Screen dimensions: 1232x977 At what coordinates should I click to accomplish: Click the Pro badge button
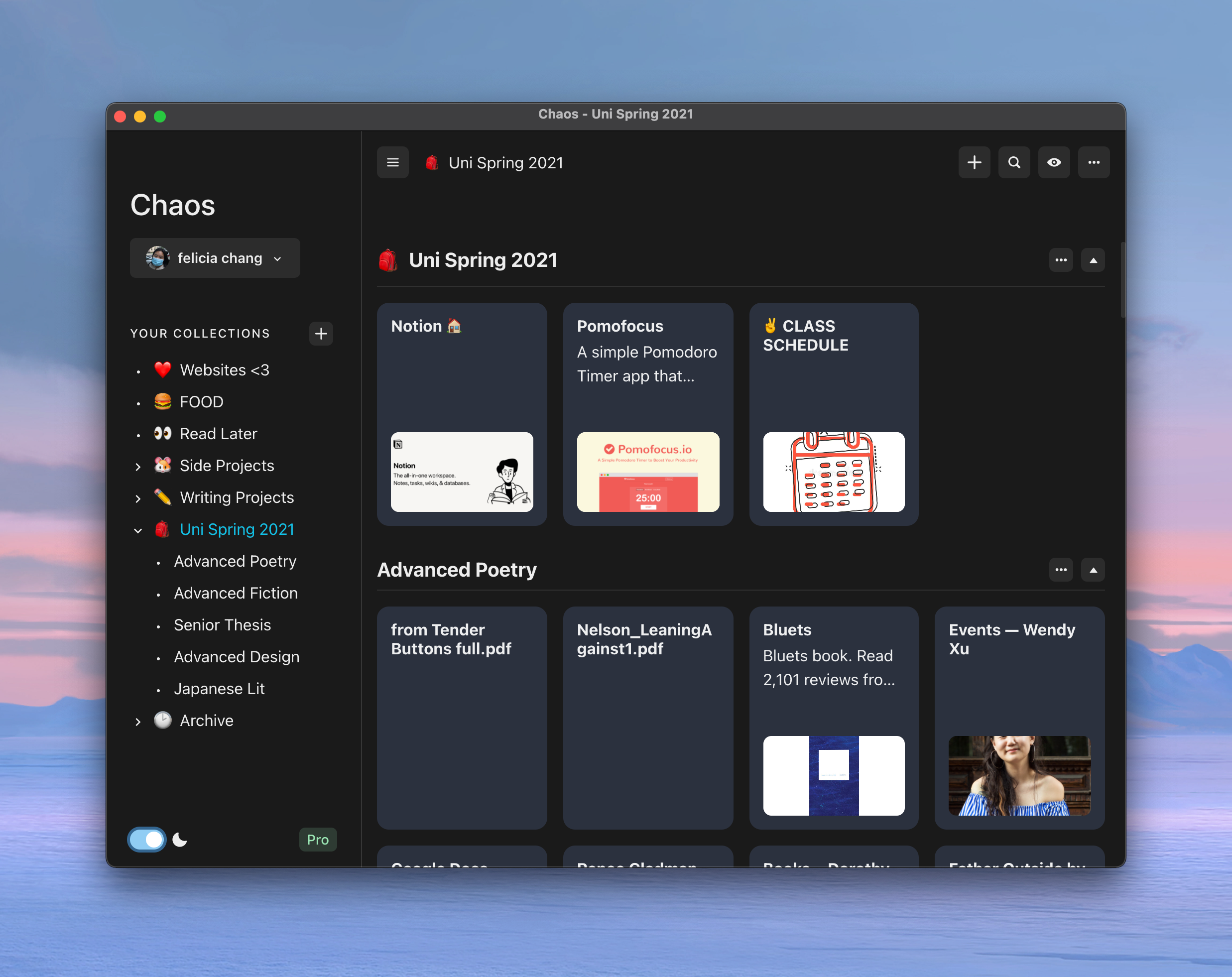tap(318, 839)
